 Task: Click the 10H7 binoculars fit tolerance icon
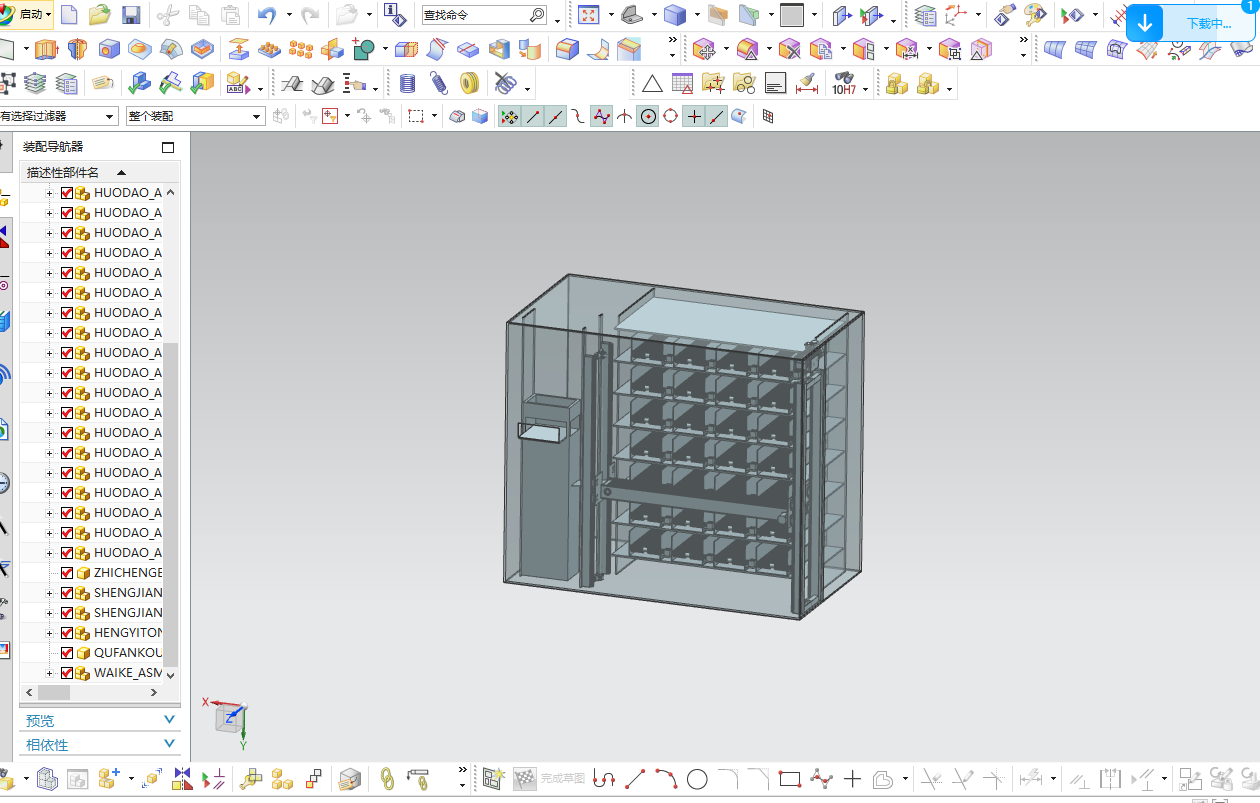coord(844,84)
